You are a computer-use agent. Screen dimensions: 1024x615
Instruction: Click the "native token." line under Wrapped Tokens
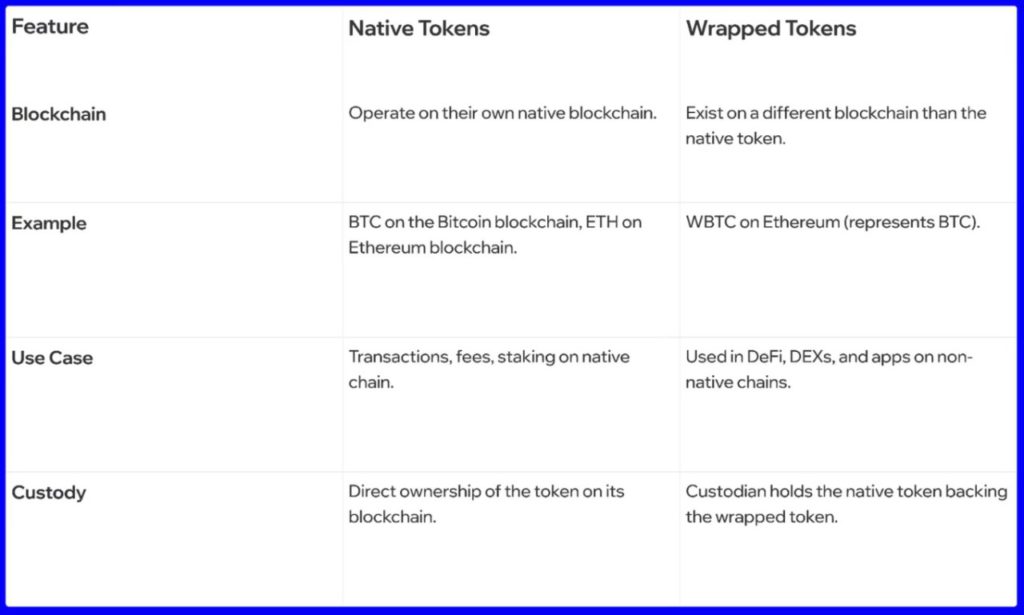point(735,139)
